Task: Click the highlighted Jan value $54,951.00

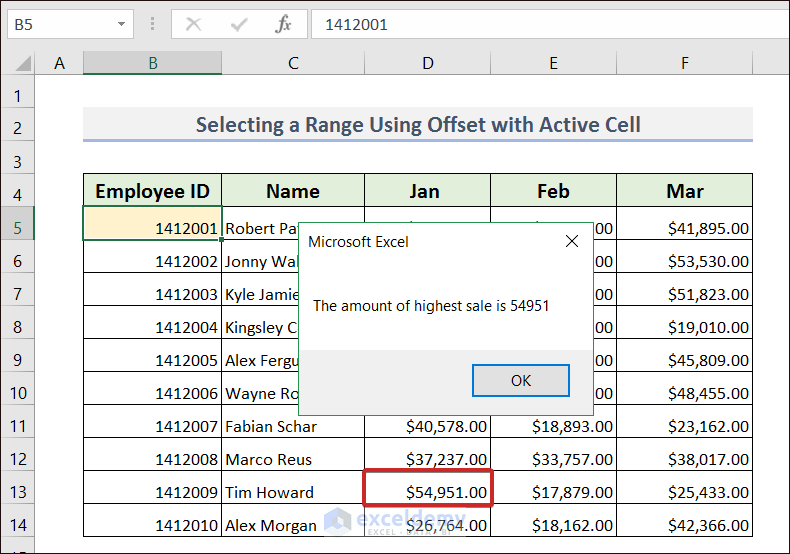Action: (427, 488)
